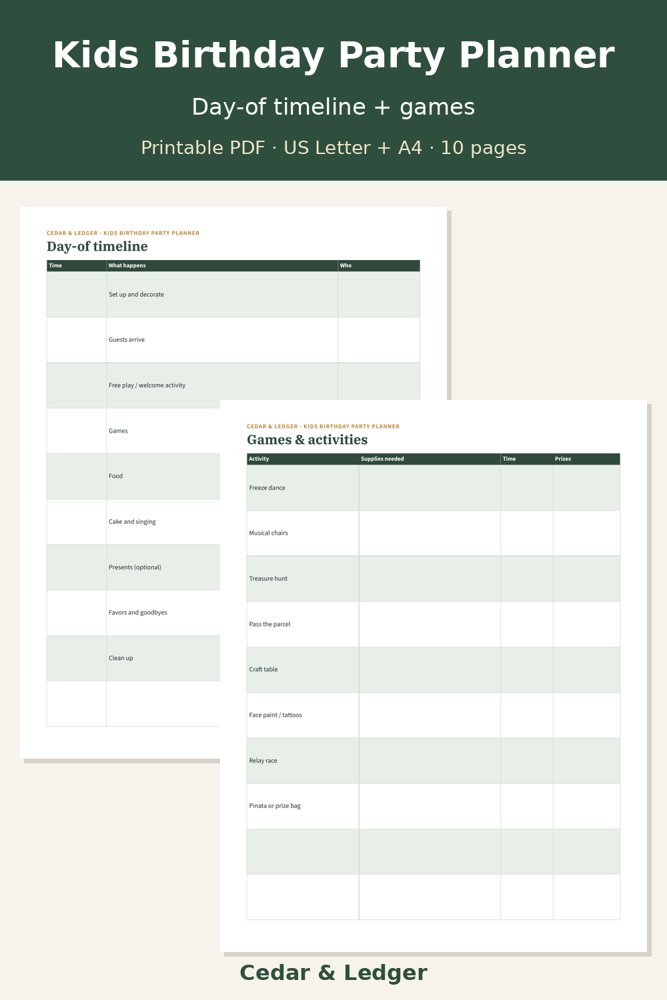
Task: Click the Treasure hunt activity cell
Action: click(x=302, y=578)
